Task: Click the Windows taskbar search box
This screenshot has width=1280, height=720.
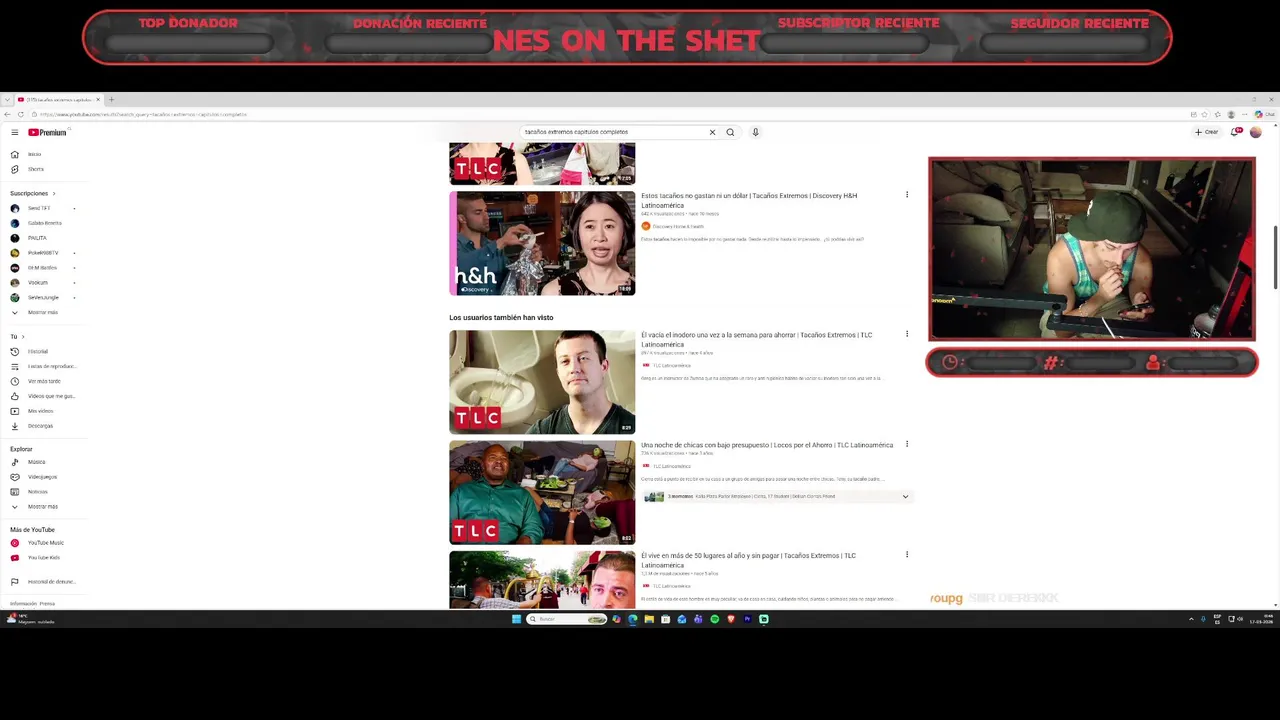Action: (x=566, y=619)
